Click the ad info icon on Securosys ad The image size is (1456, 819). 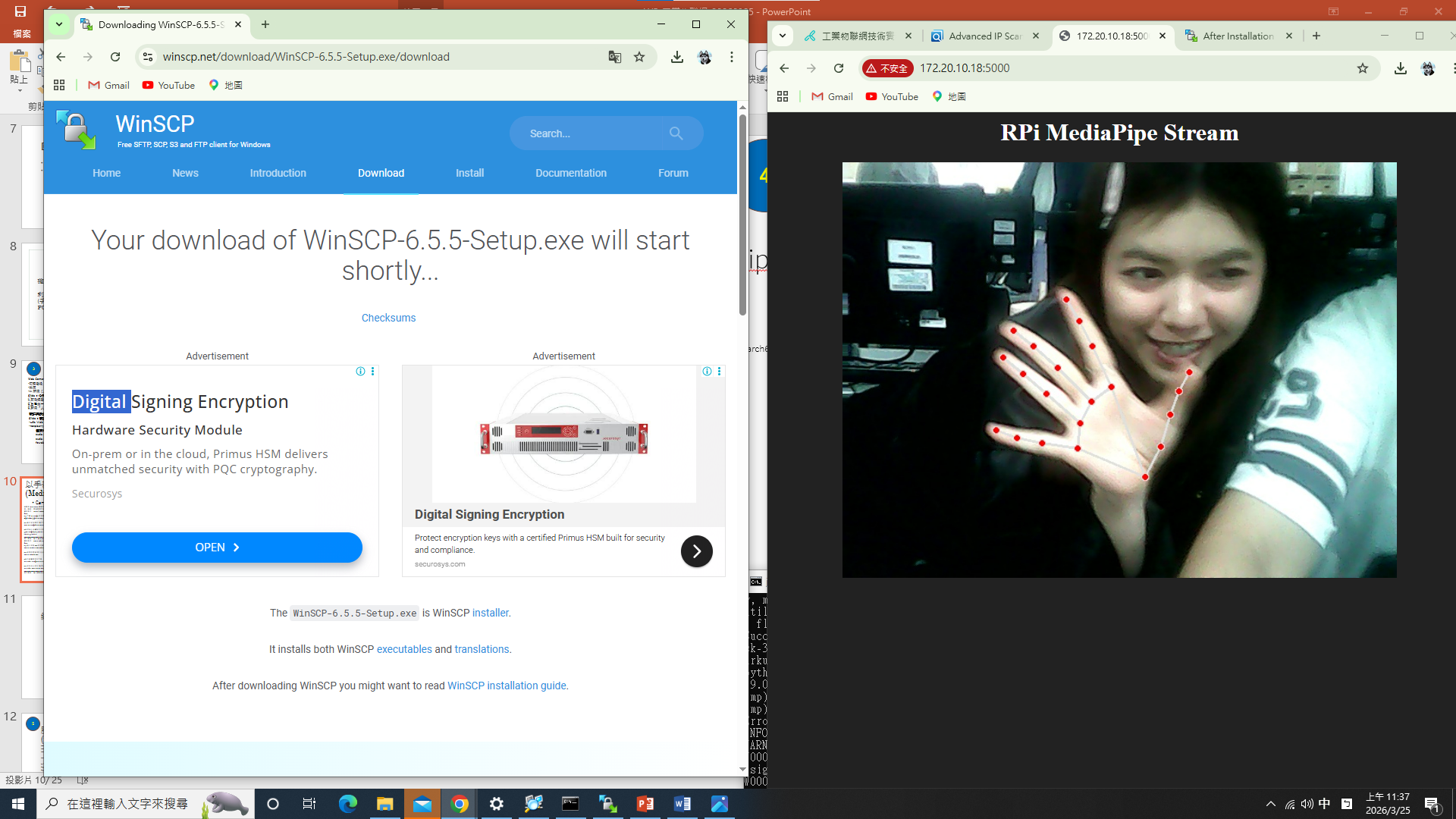[x=360, y=372]
